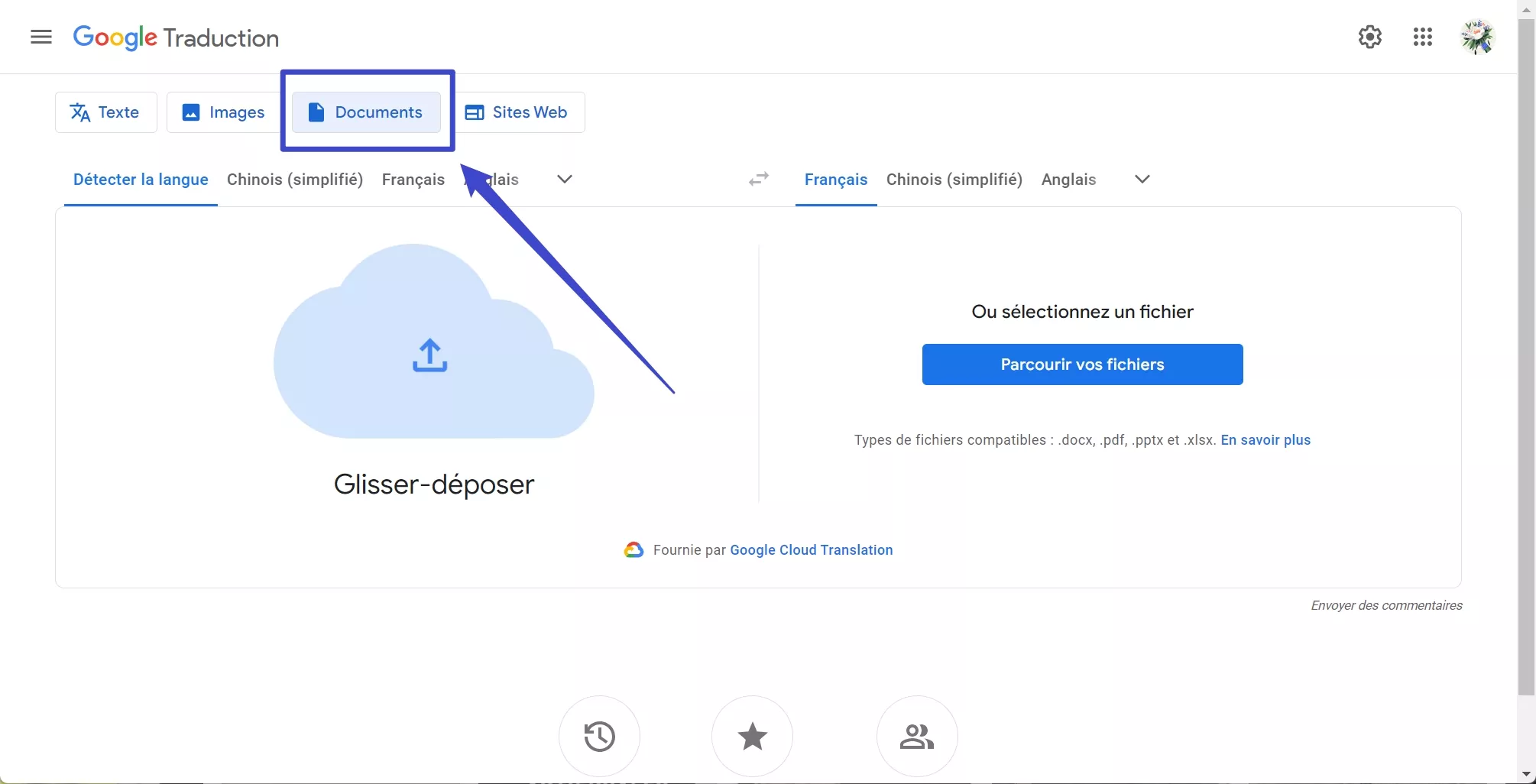The height and width of the screenshot is (784, 1536).
Task: Choose Chinois (simplifié) as target language
Action: [954, 179]
